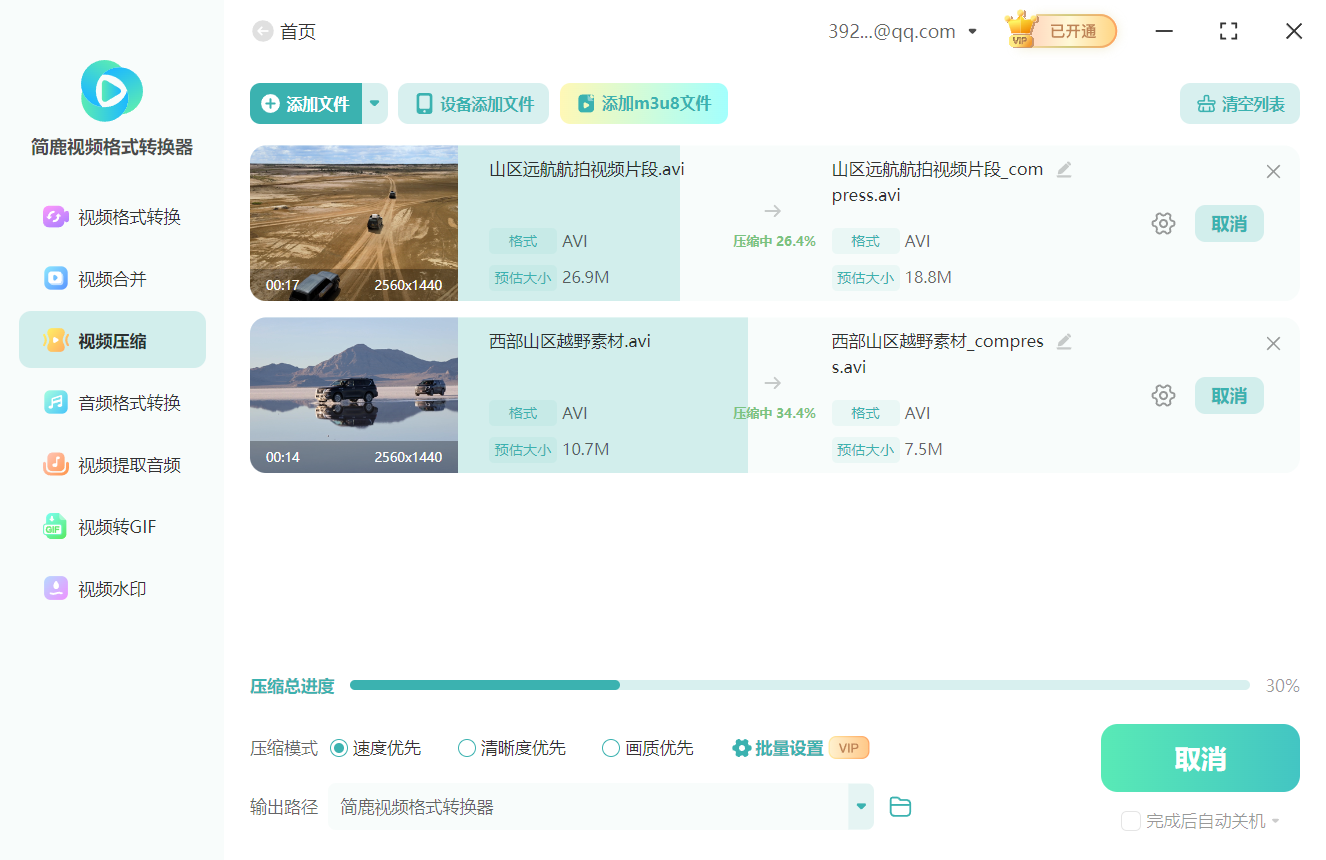Click the 压缩总进度 progress bar
The width and height of the screenshot is (1326, 860).
coord(800,685)
